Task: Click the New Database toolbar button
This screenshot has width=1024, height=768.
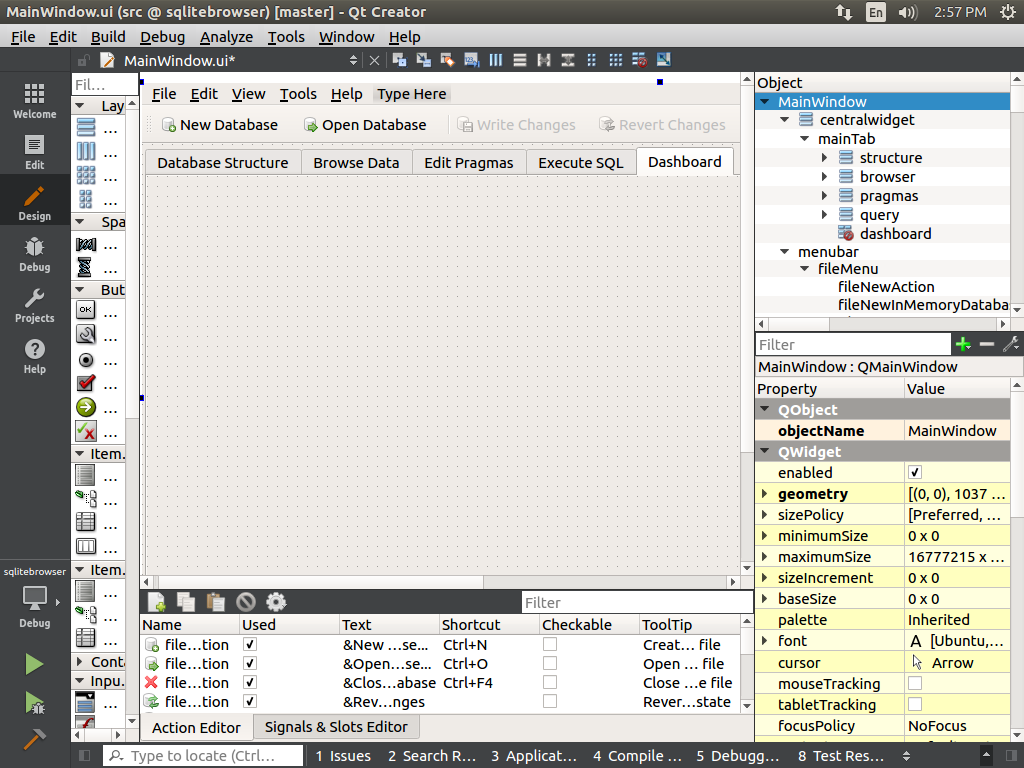Action: pos(220,125)
